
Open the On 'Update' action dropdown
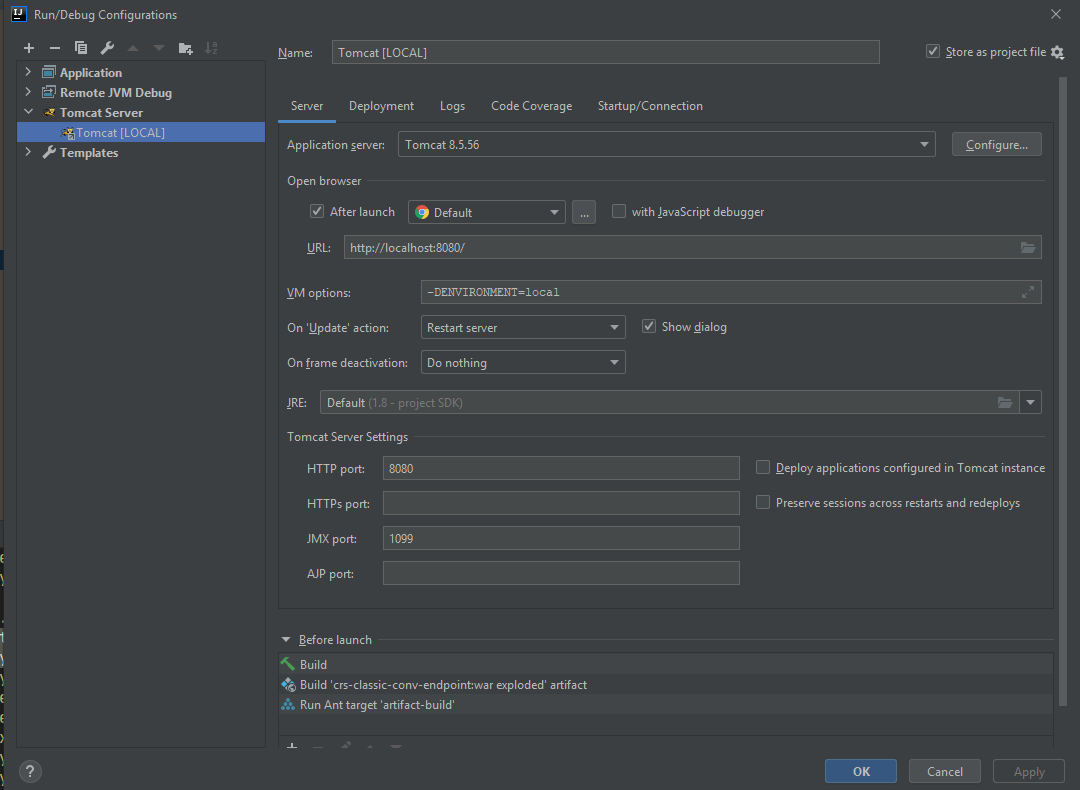coord(612,327)
